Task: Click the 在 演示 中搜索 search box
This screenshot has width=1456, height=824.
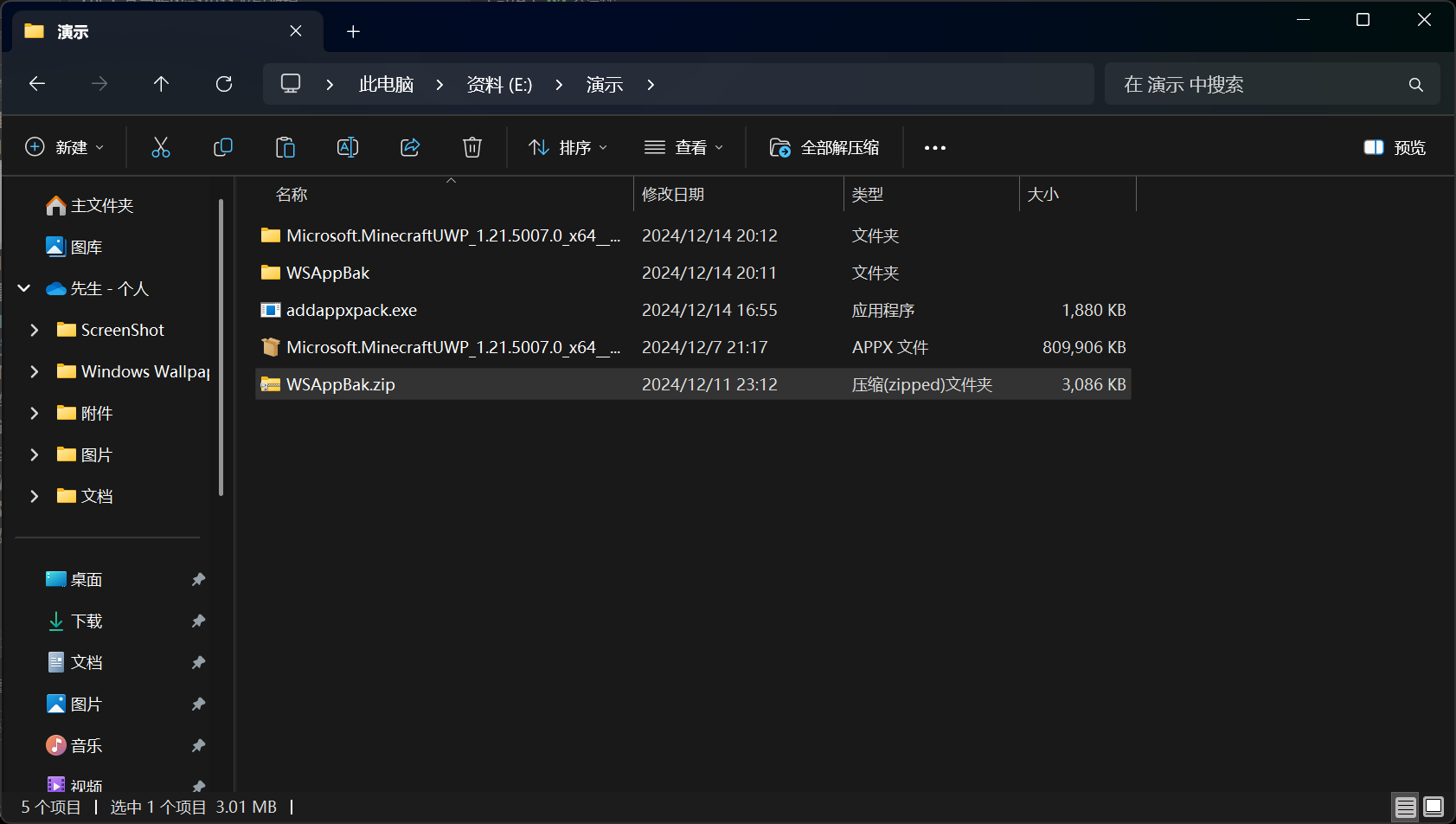Action: pos(1272,84)
